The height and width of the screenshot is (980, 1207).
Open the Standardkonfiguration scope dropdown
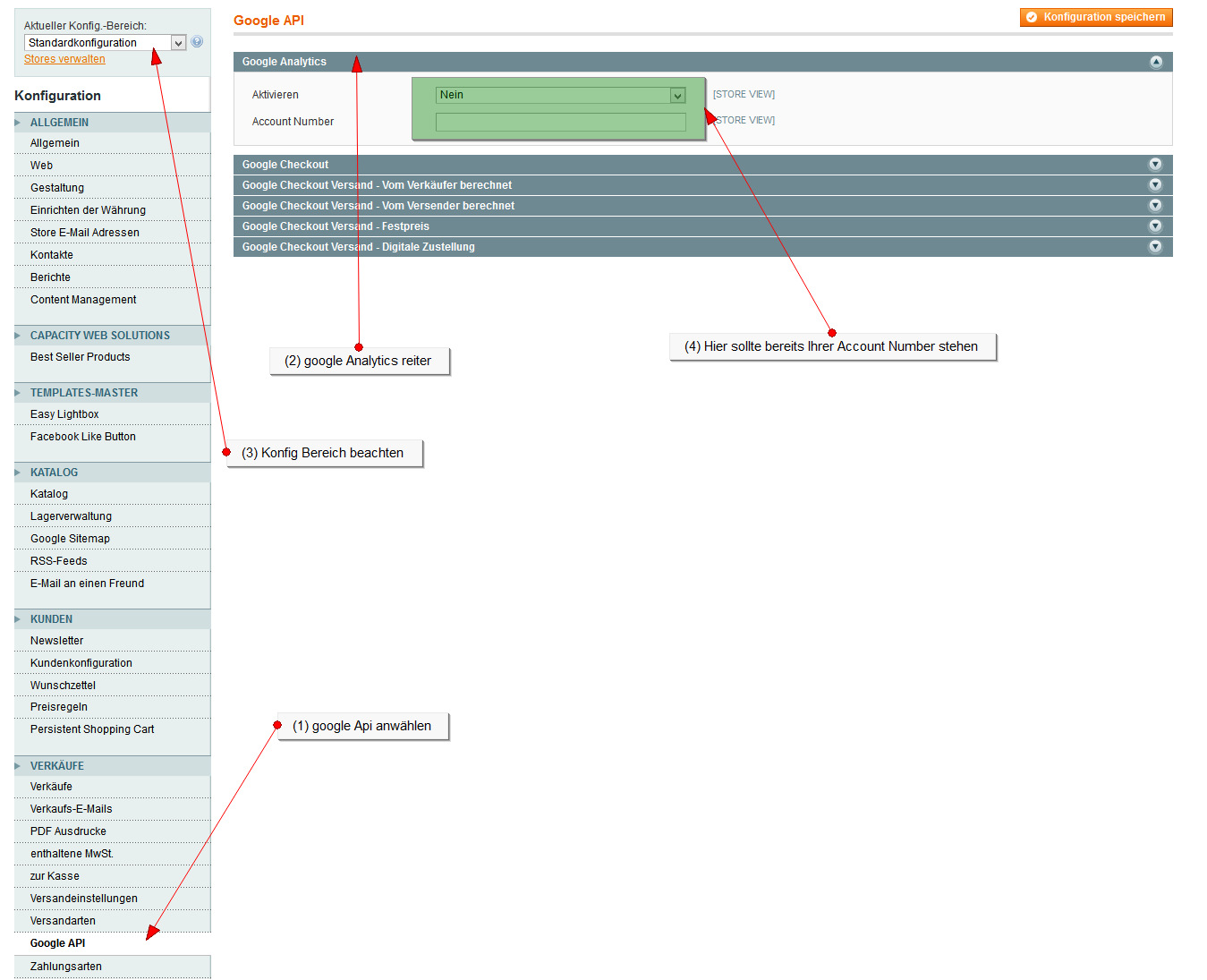105,43
